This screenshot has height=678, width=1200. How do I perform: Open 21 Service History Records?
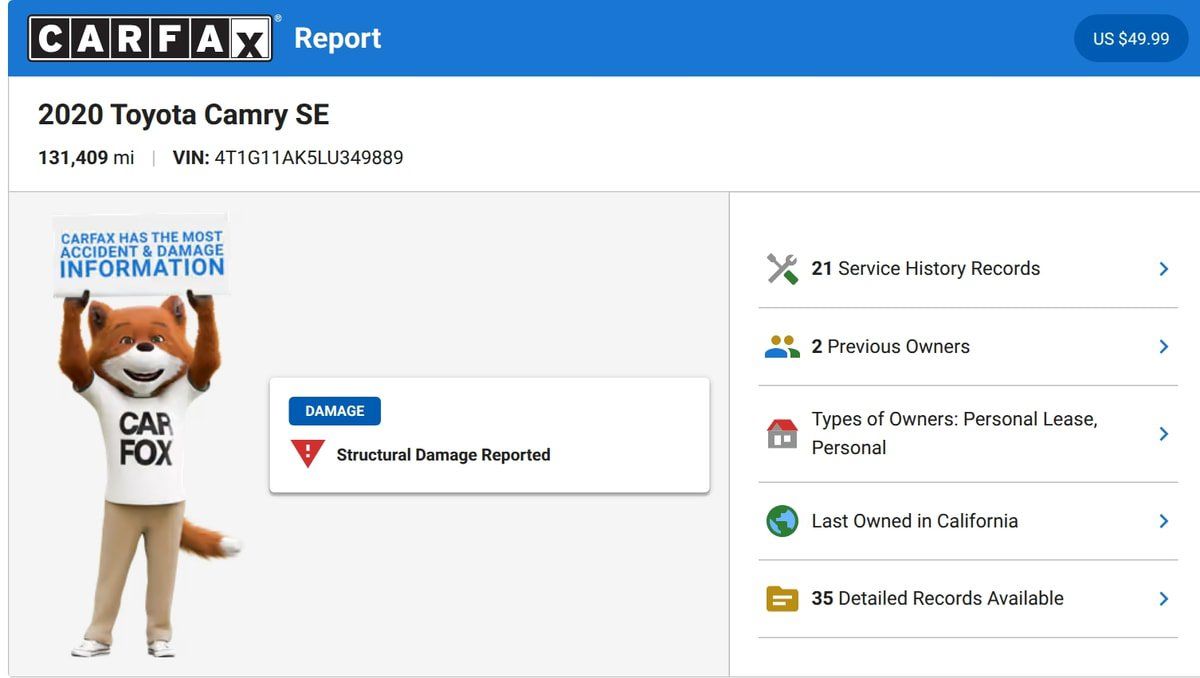(968, 269)
